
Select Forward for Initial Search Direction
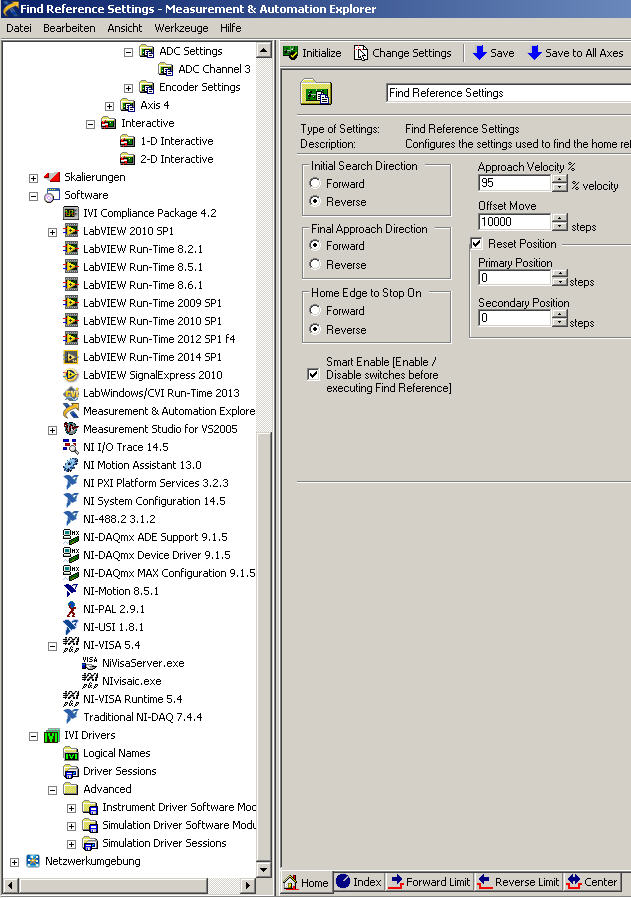pyautogui.click(x=315, y=184)
